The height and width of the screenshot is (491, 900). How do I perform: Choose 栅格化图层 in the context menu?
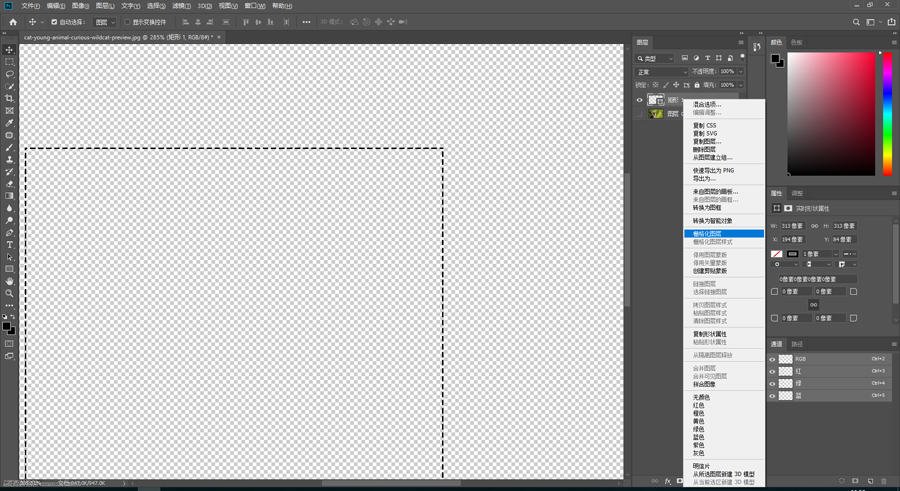coord(707,234)
